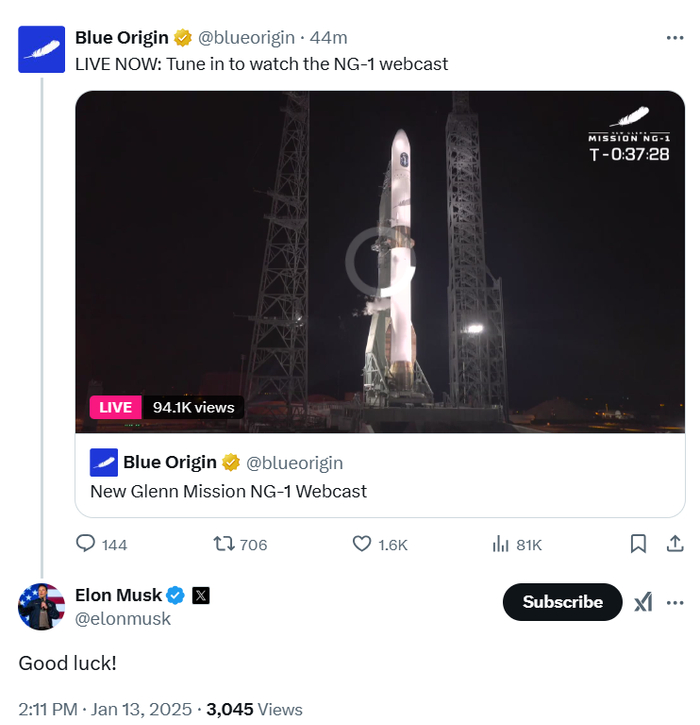This screenshot has height=725, width=700.
Task: Share the tweet via share icon
Action: click(675, 544)
